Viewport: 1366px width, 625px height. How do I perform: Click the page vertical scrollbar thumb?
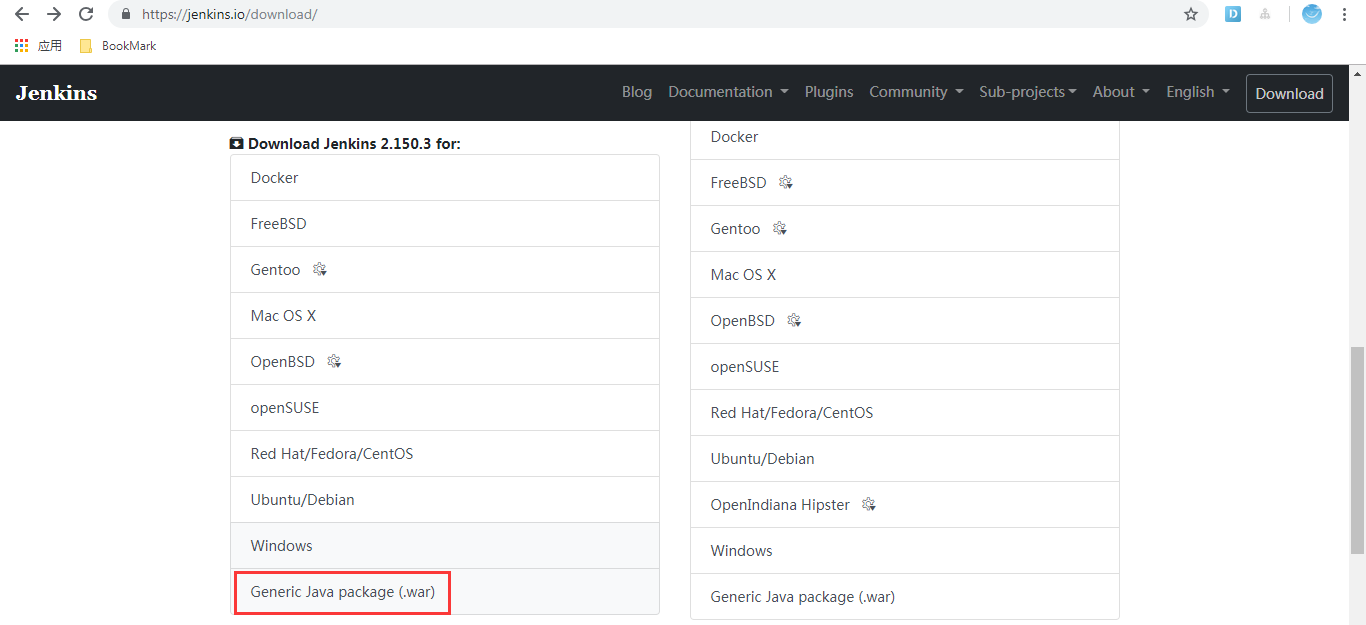(1357, 450)
